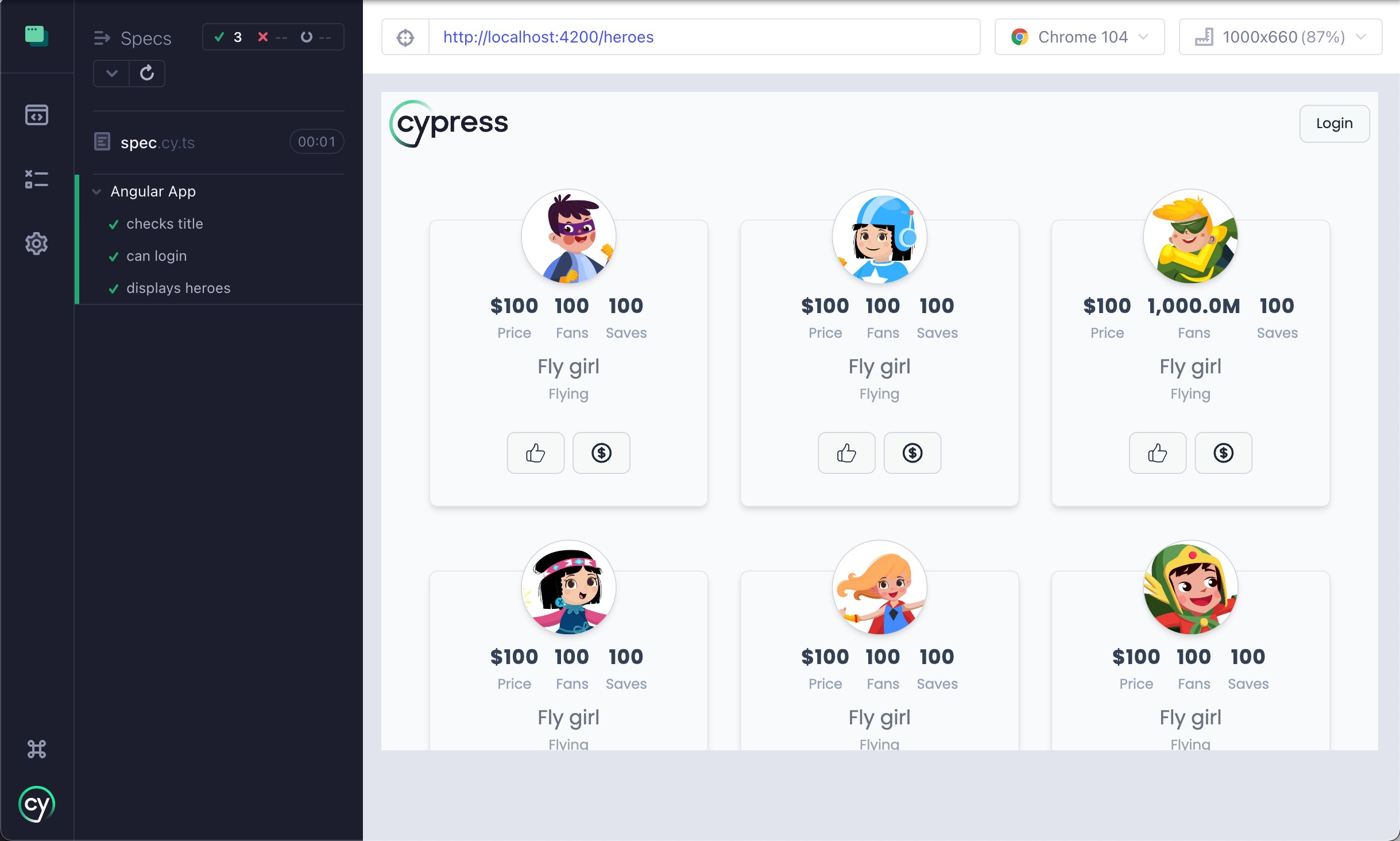Screen dimensions: 1400x841
Task: Click the first hero card thumbnail
Action: 568,237
